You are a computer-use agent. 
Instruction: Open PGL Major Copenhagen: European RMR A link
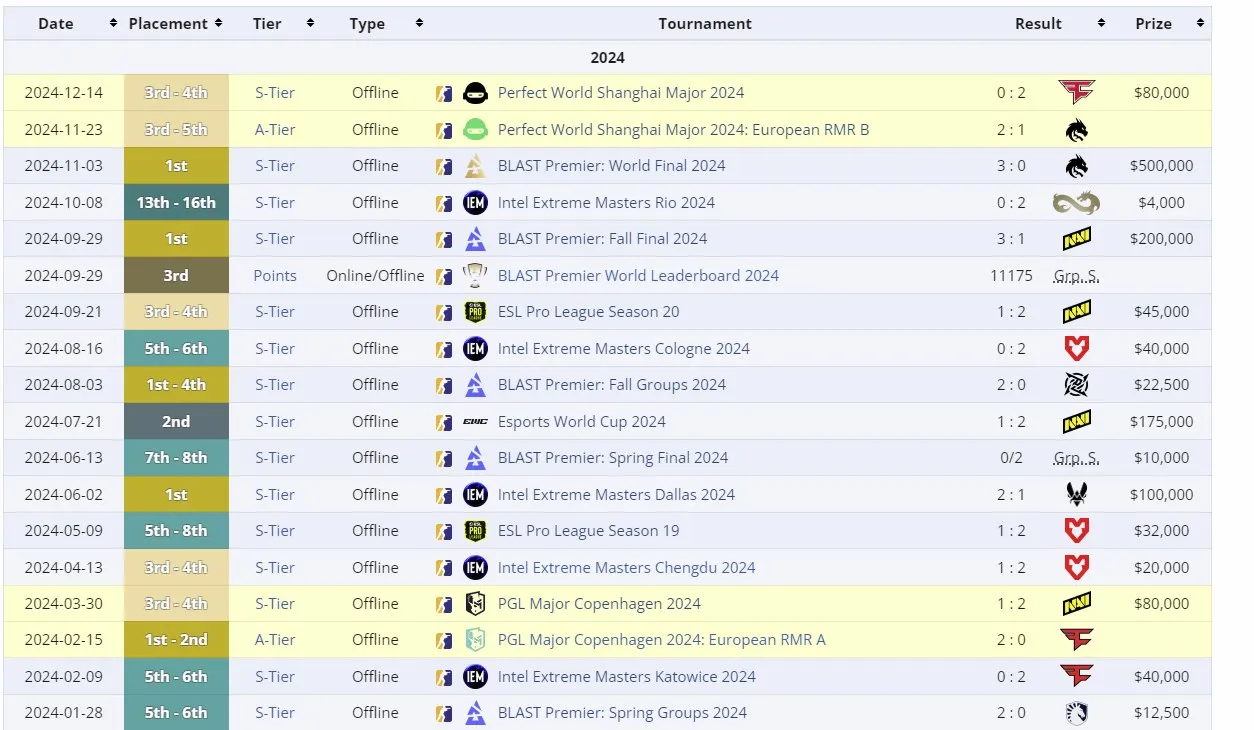[661, 640]
